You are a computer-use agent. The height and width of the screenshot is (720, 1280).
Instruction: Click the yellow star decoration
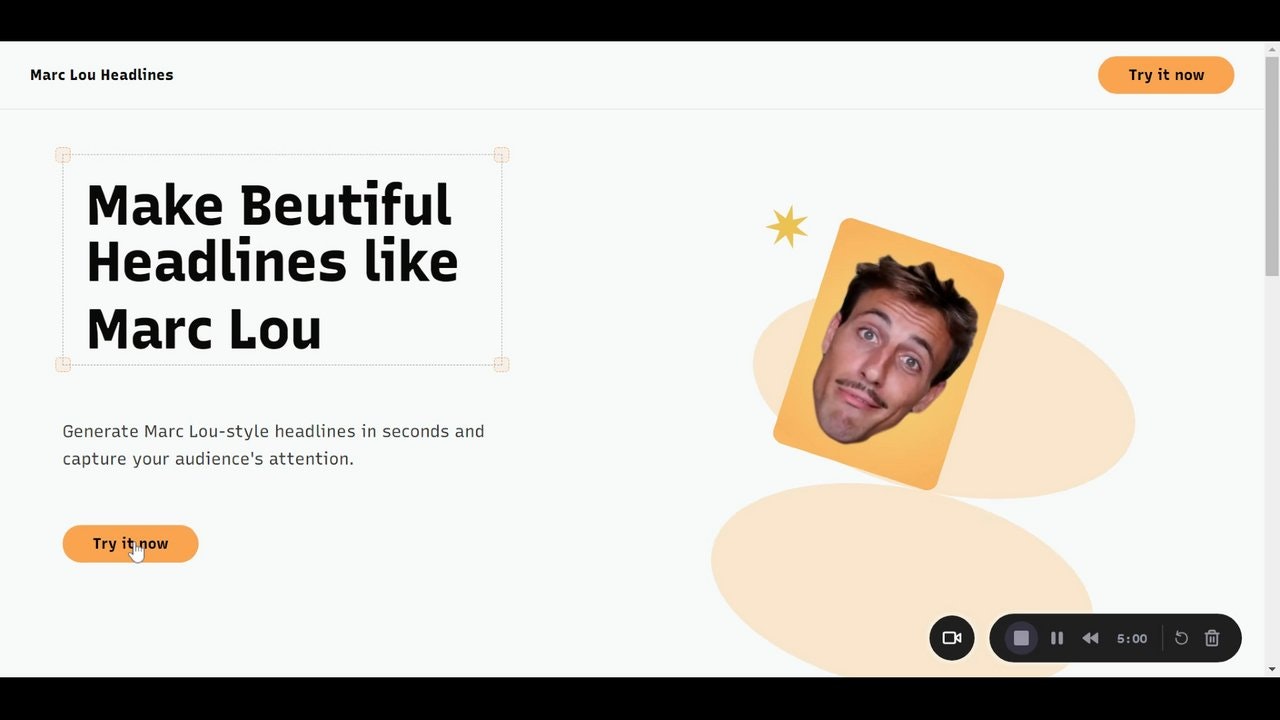787,225
